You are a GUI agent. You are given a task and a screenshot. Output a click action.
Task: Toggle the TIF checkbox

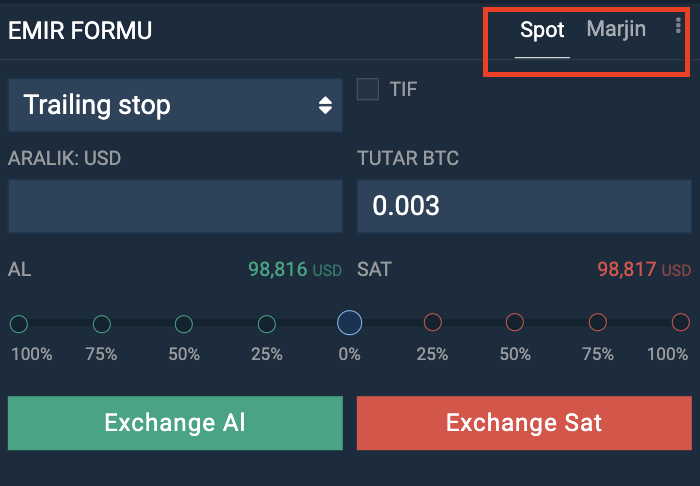pos(368,89)
